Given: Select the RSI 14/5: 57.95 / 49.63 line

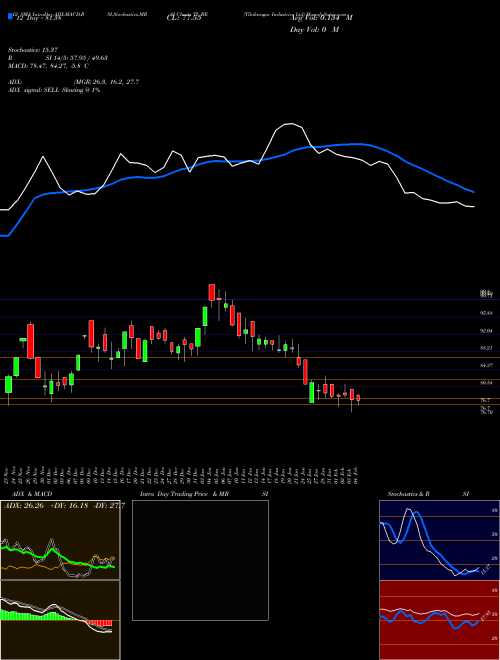Looking at the screenshot, I should tap(58, 58).
